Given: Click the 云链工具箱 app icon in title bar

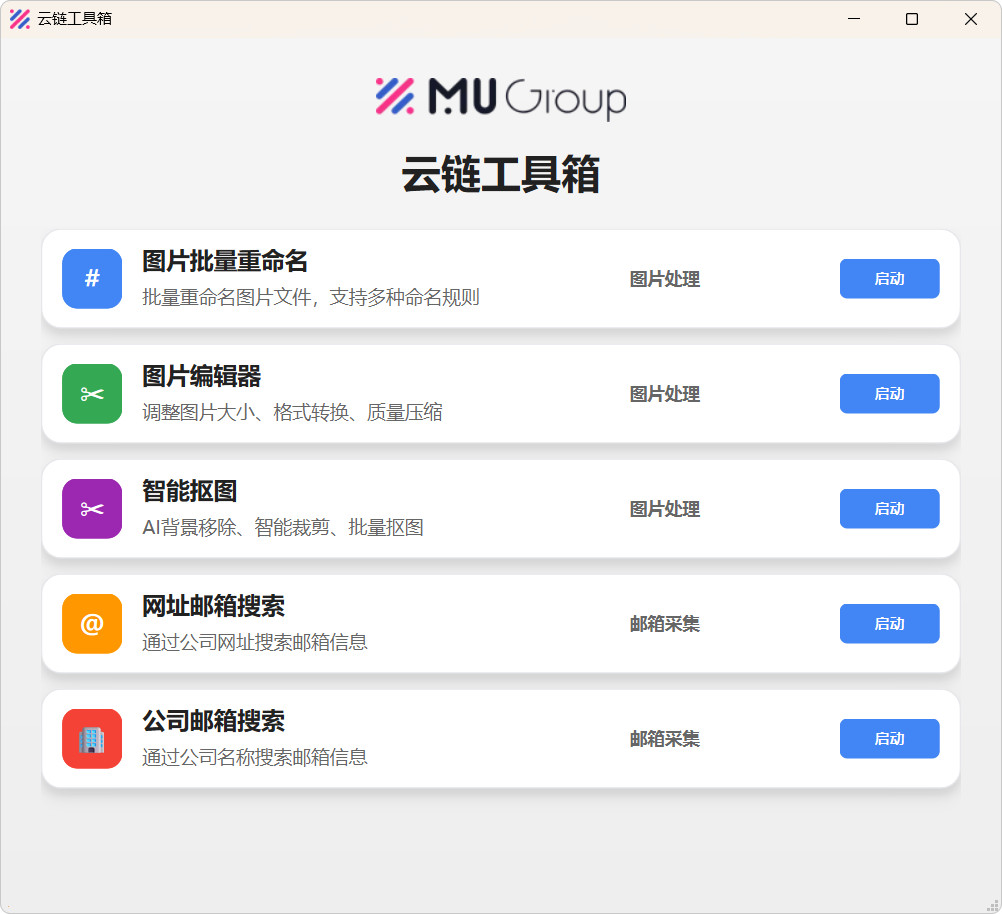Looking at the screenshot, I should point(19,19).
